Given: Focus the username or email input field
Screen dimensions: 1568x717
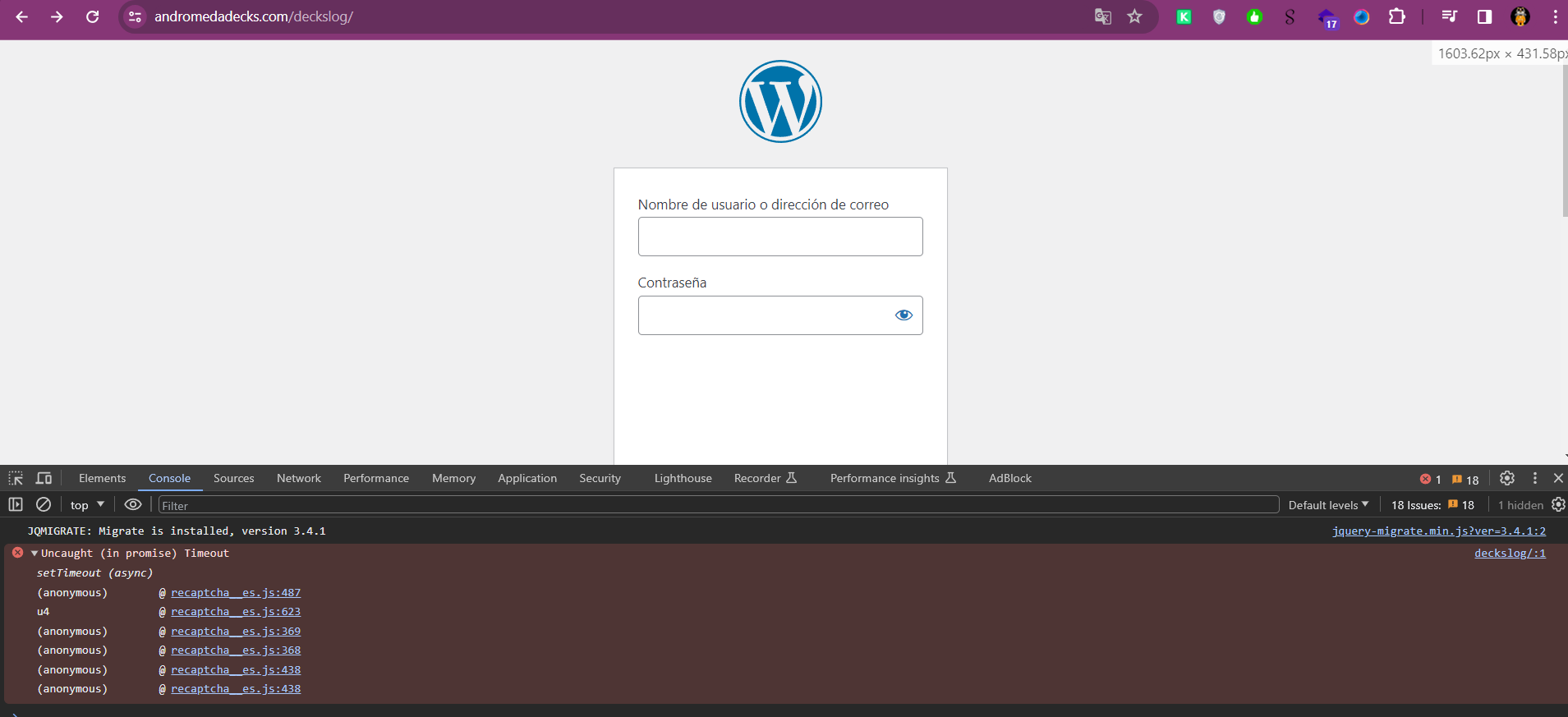Looking at the screenshot, I should pos(780,237).
